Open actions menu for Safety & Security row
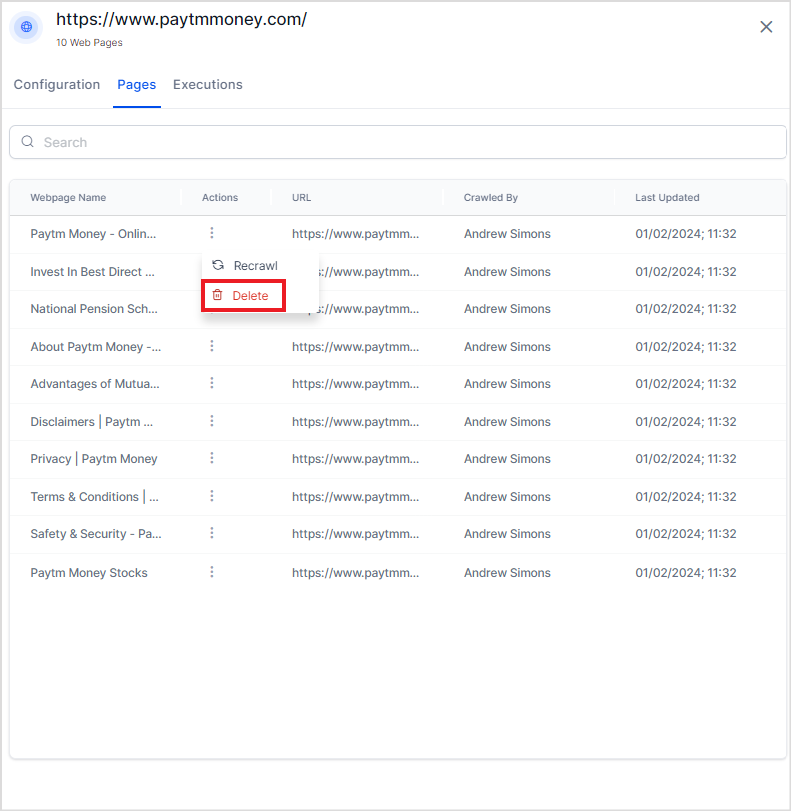 click(212, 534)
